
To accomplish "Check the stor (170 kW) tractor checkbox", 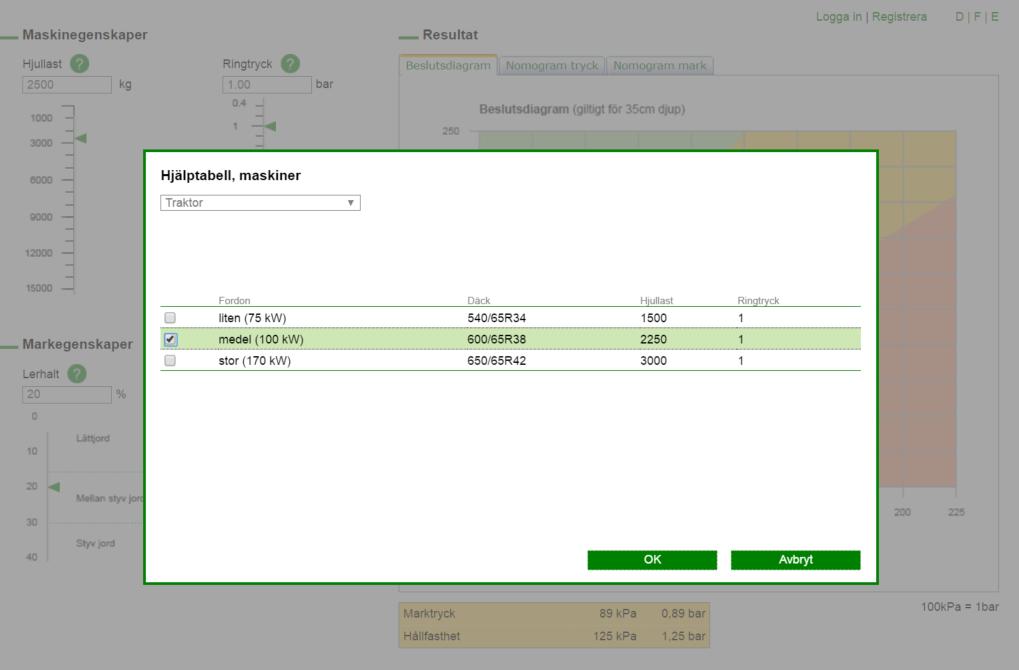I will tap(170, 361).
